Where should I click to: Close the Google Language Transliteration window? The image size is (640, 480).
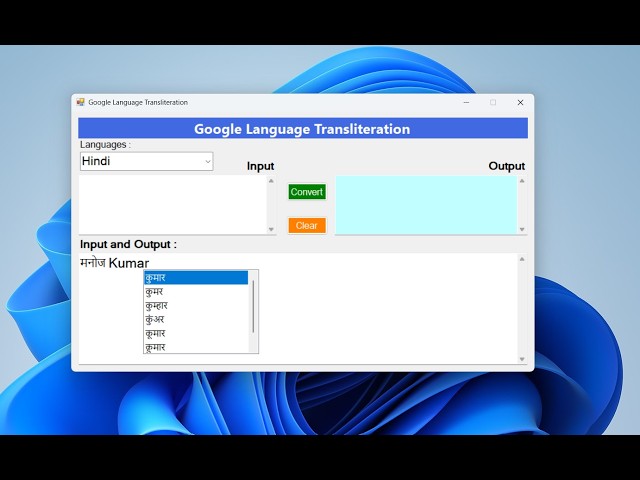(x=520, y=102)
